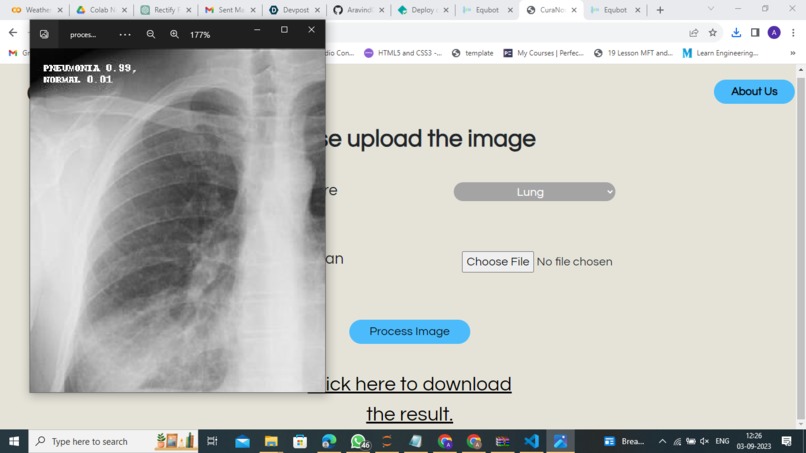
Task: Click the About Us button
Action: (754, 92)
